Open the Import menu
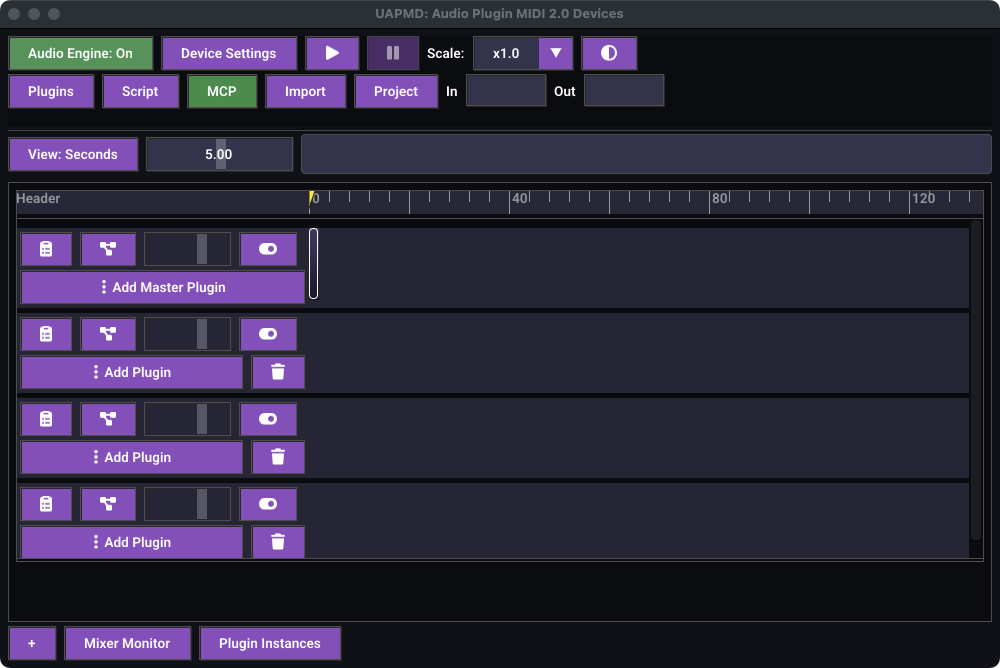Viewport: 1000px width, 668px height. point(305,91)
